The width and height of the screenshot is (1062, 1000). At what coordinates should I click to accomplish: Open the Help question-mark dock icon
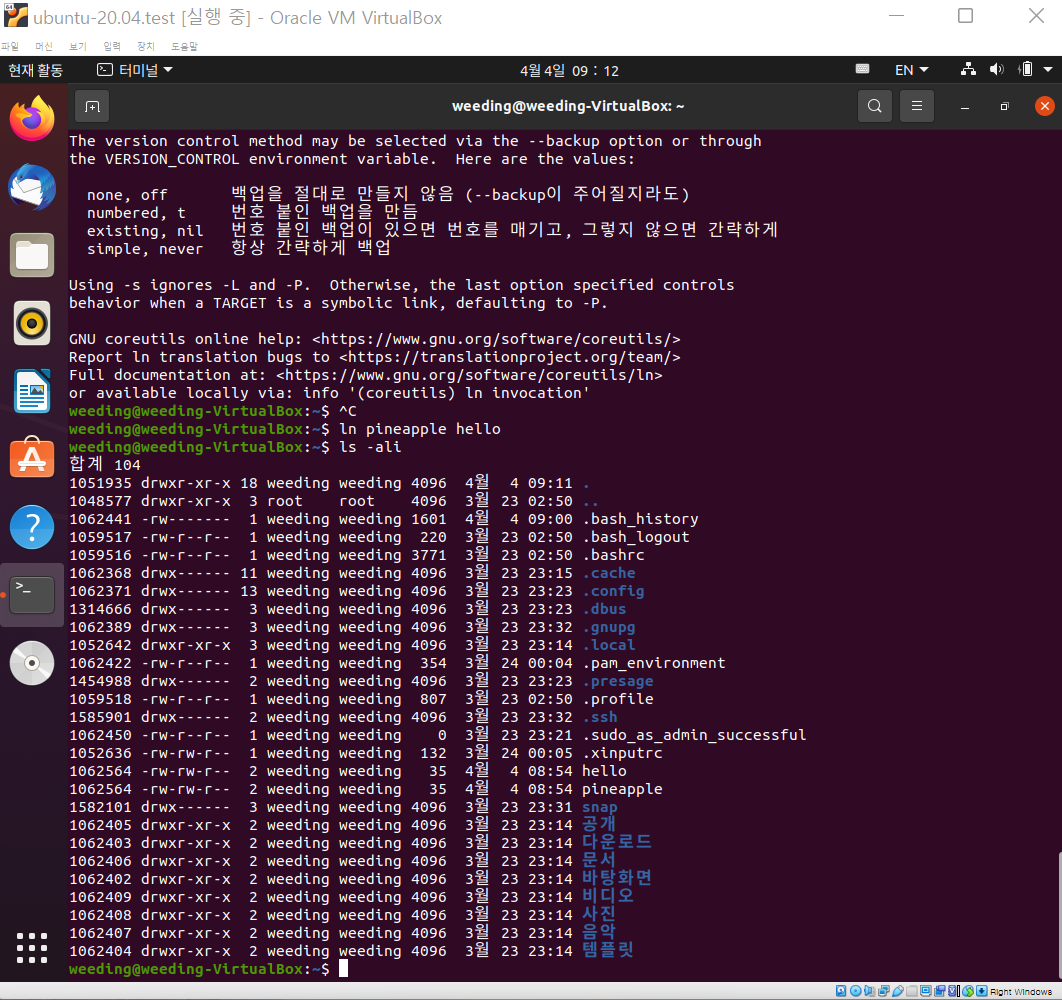coord(32,527)
